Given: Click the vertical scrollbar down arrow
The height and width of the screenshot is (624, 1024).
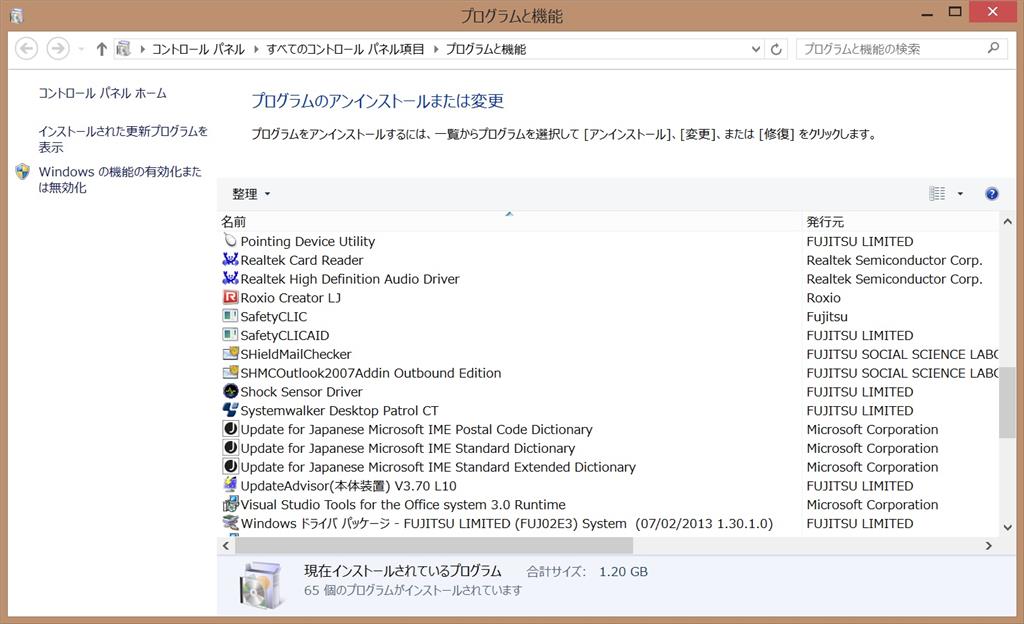Looking at the screenshot, I should point(1007,527).
